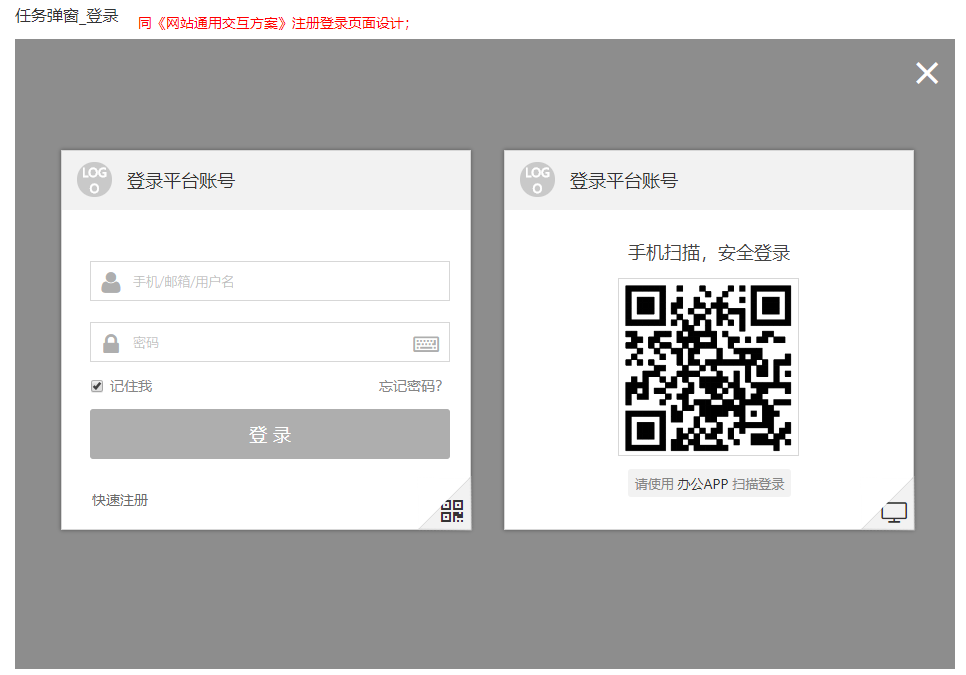Image resolution: width=966 pixels, height=675 pixels.
Task: Click the 手机扫描，安全登录 heading
Action: 708,253
